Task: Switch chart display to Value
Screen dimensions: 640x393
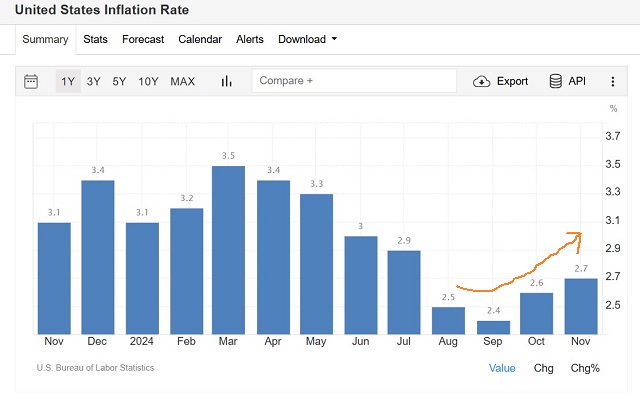Action: (502, 368)
